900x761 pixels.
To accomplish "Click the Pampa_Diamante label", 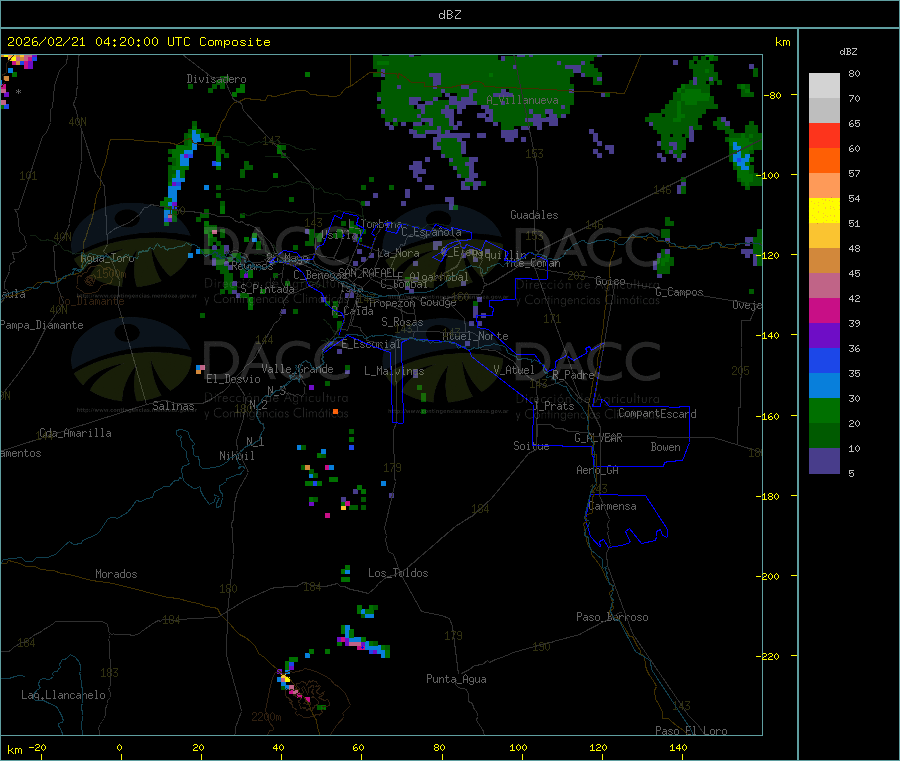I will pyautogui.click(x=41, y=325).
